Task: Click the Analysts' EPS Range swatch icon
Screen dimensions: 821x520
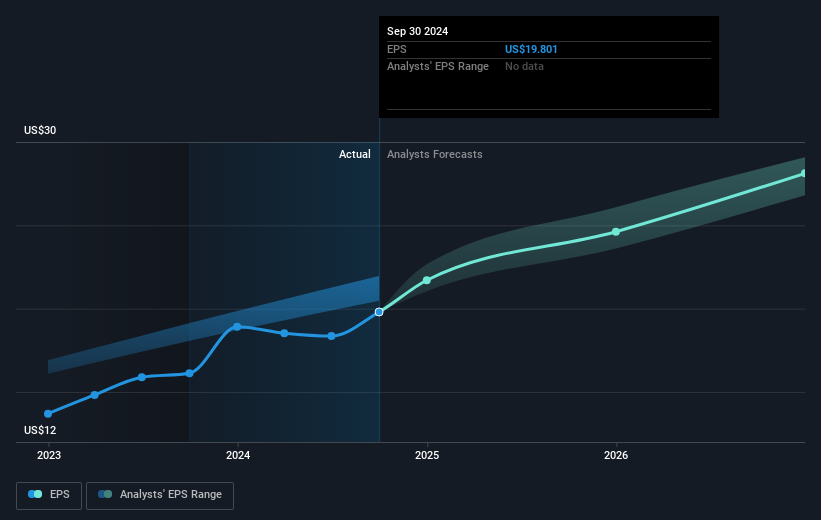Action: coord(105,494)
